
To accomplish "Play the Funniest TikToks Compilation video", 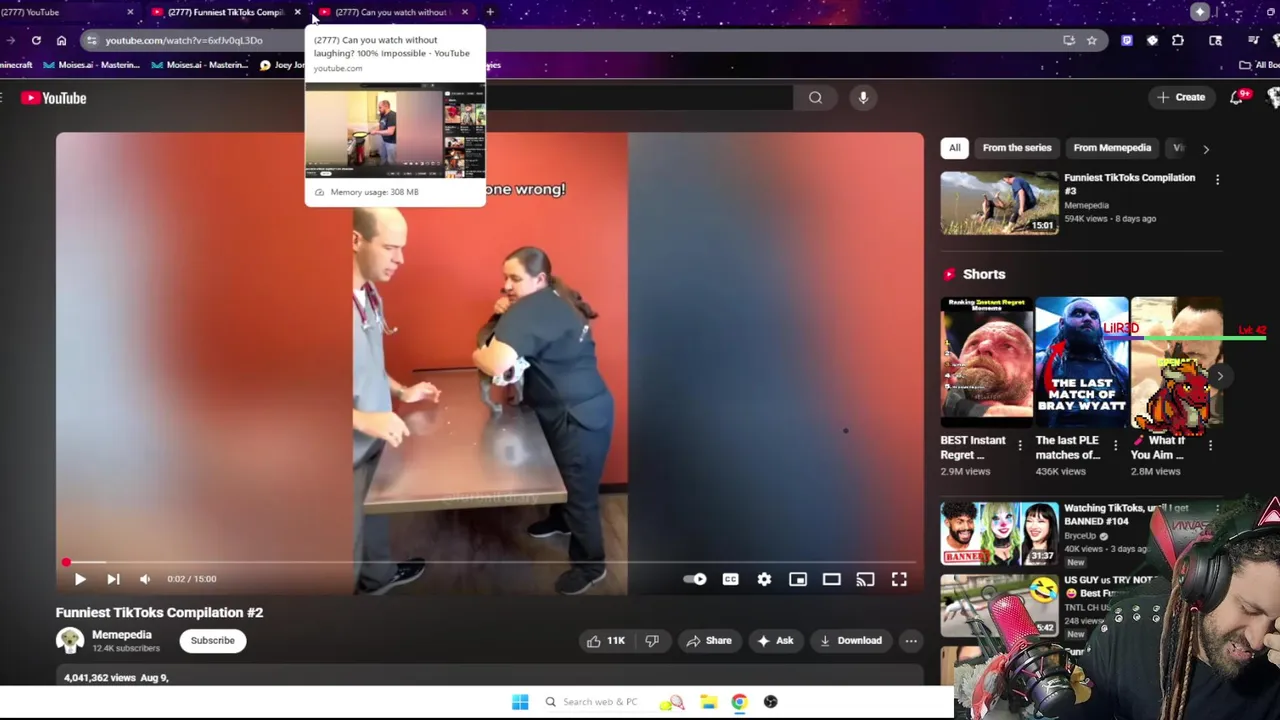I will 80,579.
